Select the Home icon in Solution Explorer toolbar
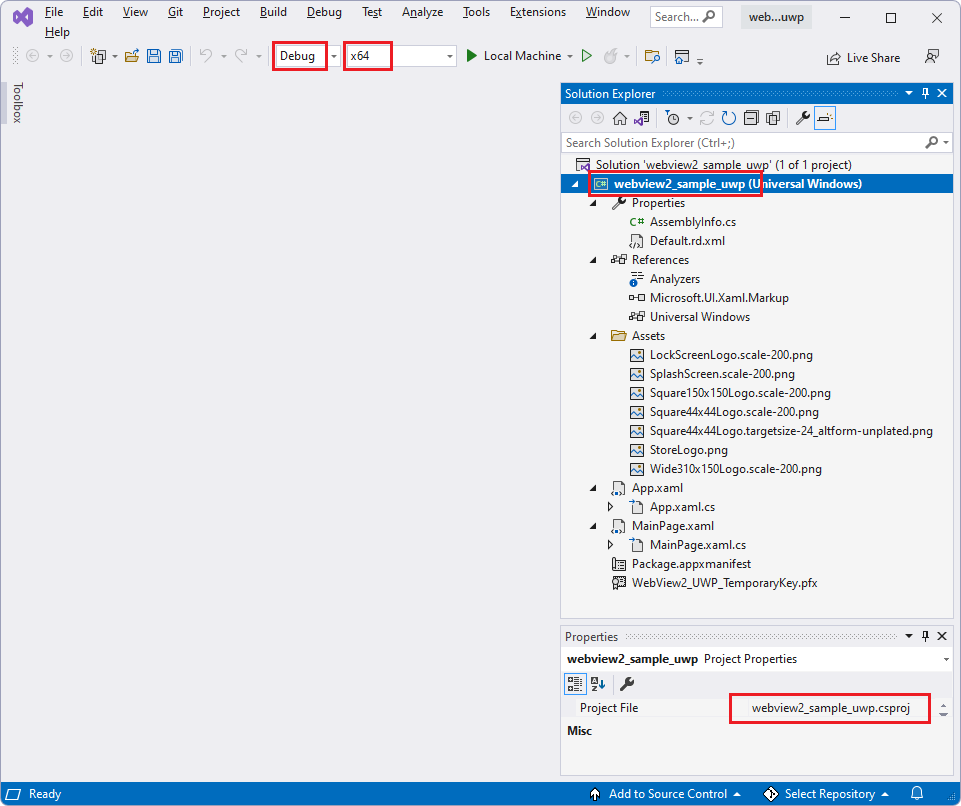This screenshot has width=961, height=806. (x=619, y=118)
